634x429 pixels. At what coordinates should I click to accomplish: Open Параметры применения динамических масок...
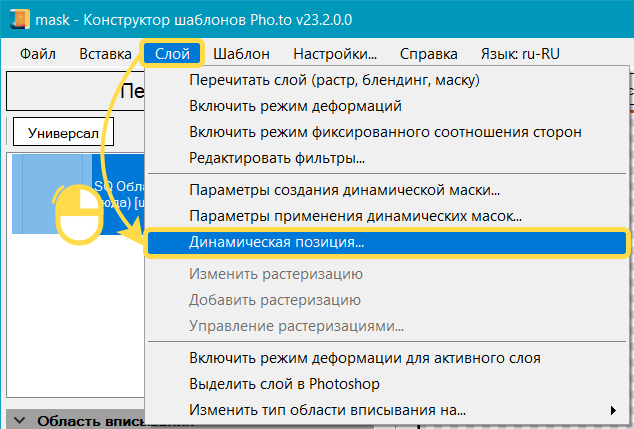point(355,215)
